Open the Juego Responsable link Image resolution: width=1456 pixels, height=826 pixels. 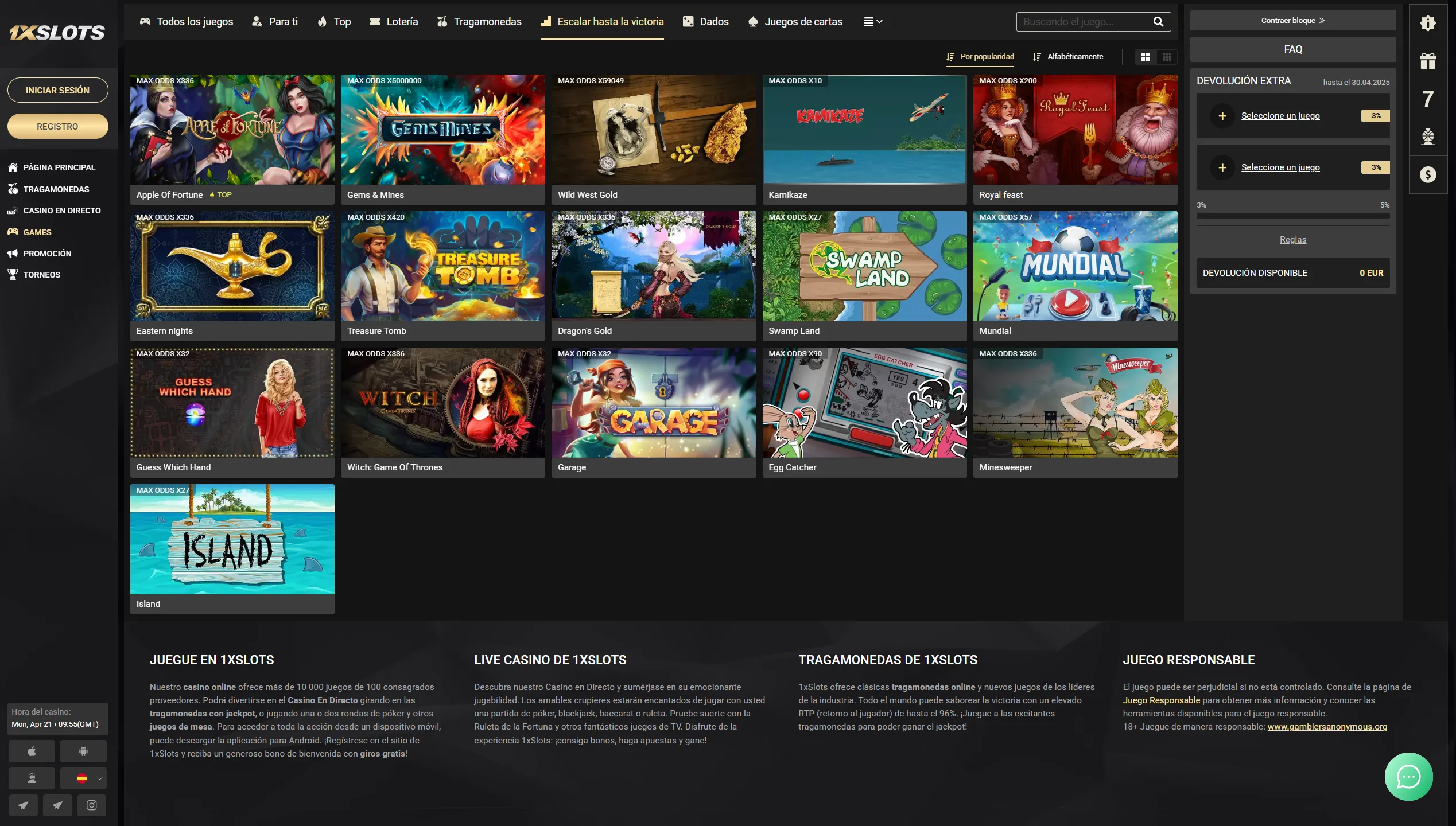tap(1161, 700)
